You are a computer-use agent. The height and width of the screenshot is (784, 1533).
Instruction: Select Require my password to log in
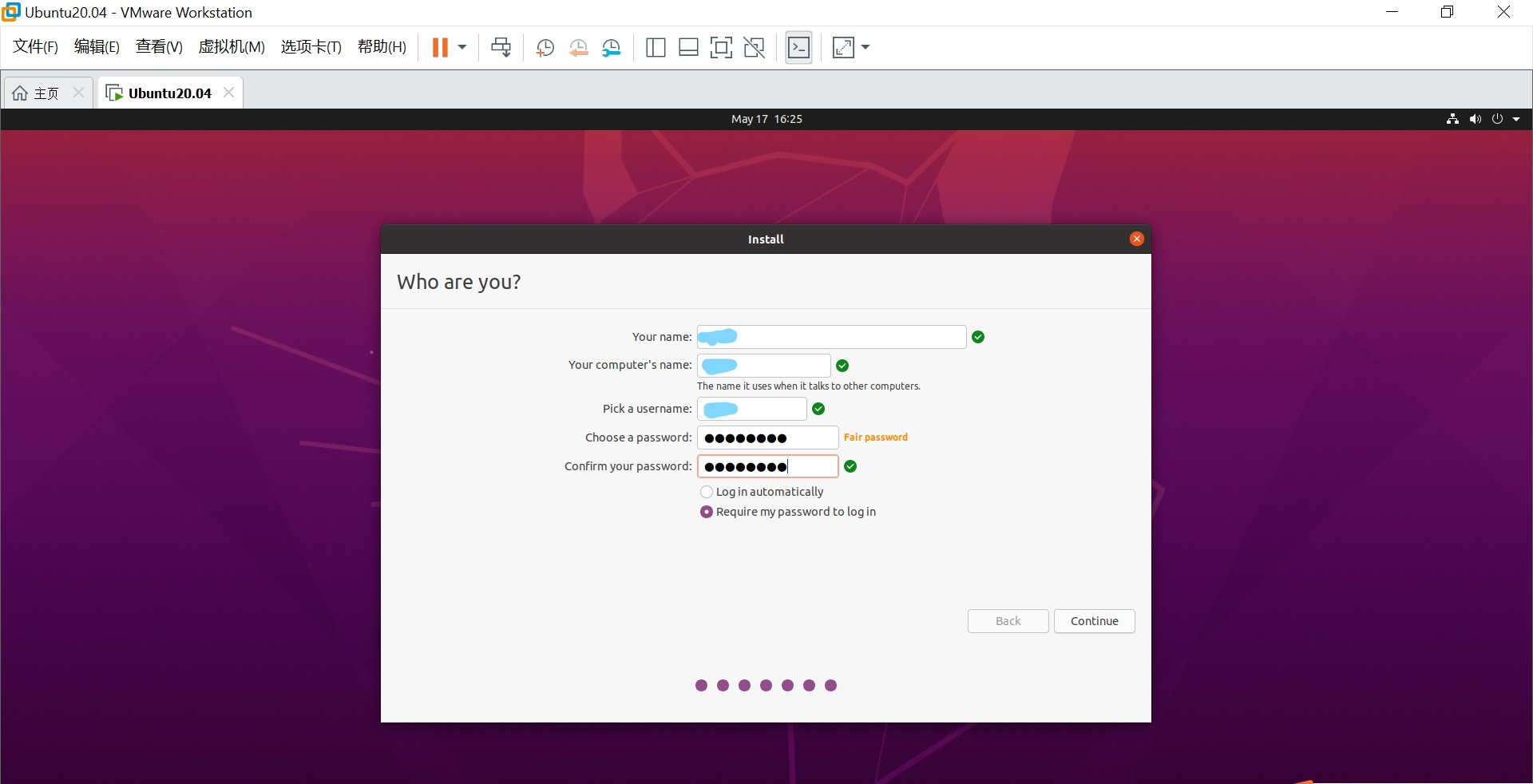coord(788,512)
